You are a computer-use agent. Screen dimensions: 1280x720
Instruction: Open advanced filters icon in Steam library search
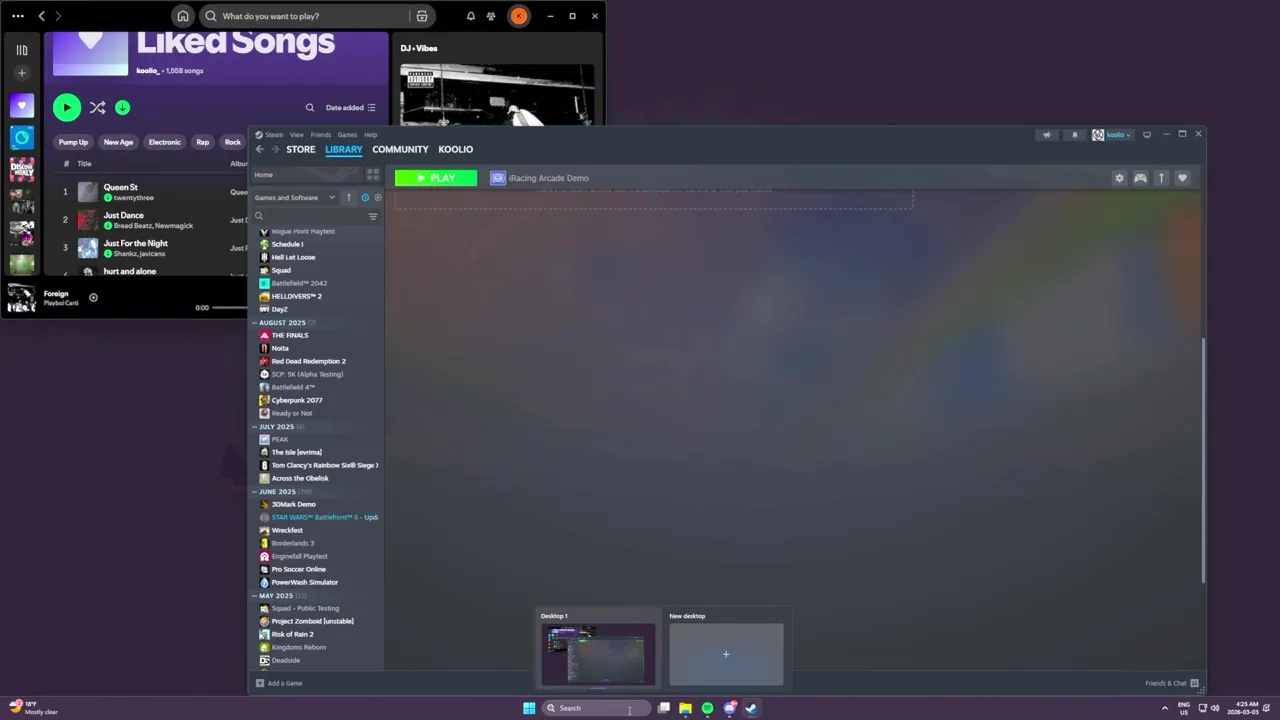[x=373, y=216]
